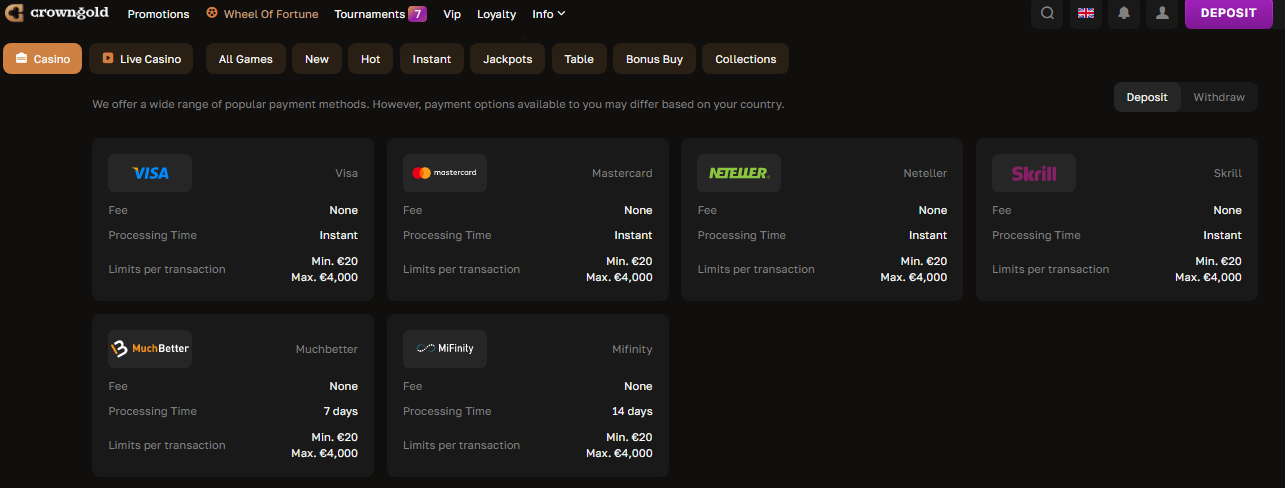Select the Live Casino tab
This screenshot has height=488, width=1285.
coord(141,59)
